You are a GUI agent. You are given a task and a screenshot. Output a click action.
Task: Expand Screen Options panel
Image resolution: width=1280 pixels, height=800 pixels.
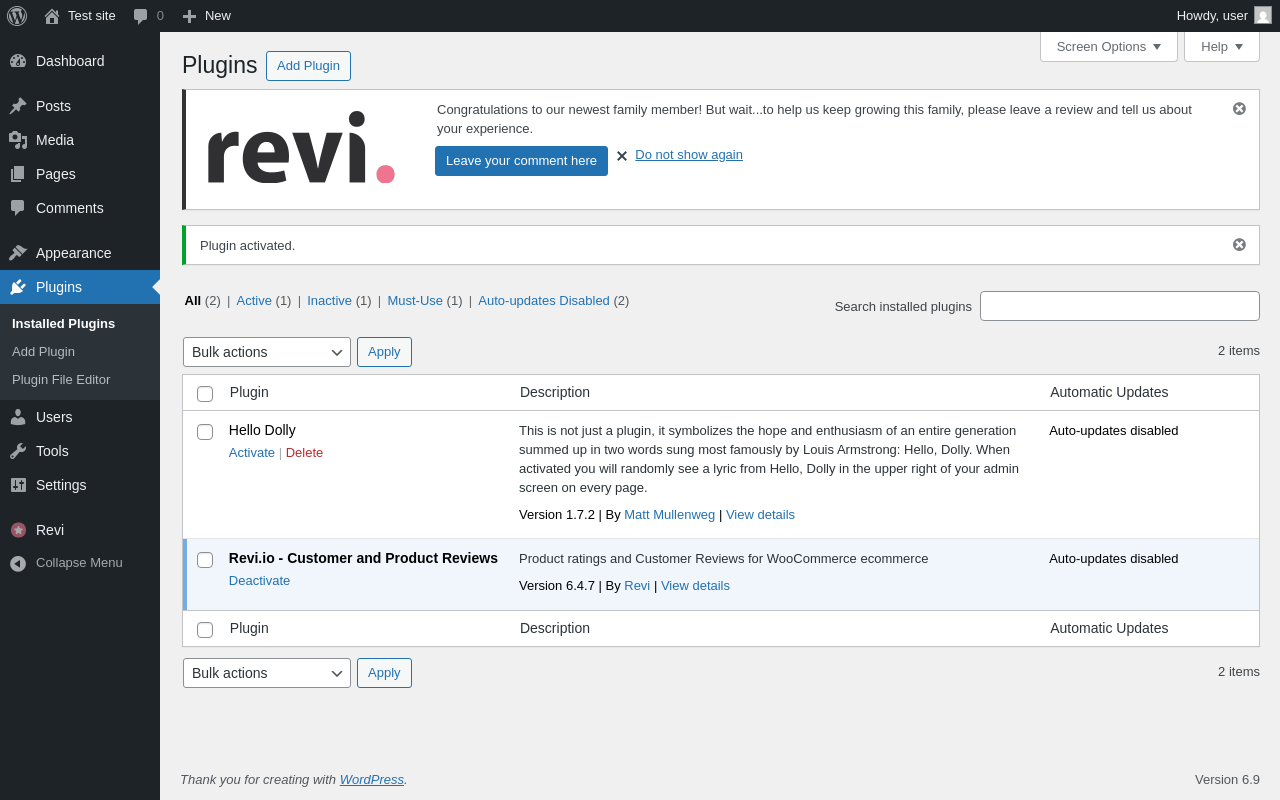(1109, 46)
